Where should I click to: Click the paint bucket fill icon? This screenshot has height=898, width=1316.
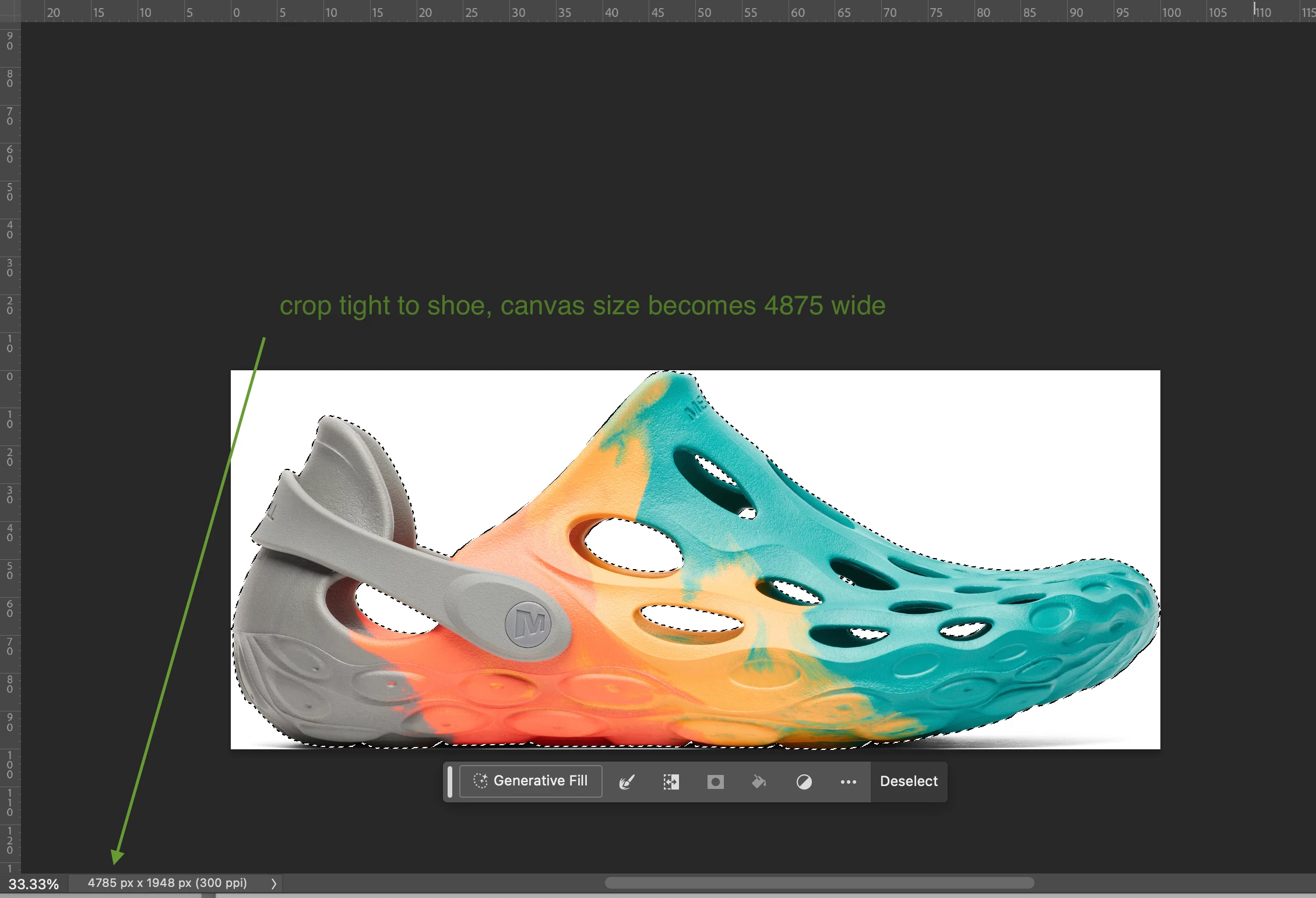pos(759,782)
